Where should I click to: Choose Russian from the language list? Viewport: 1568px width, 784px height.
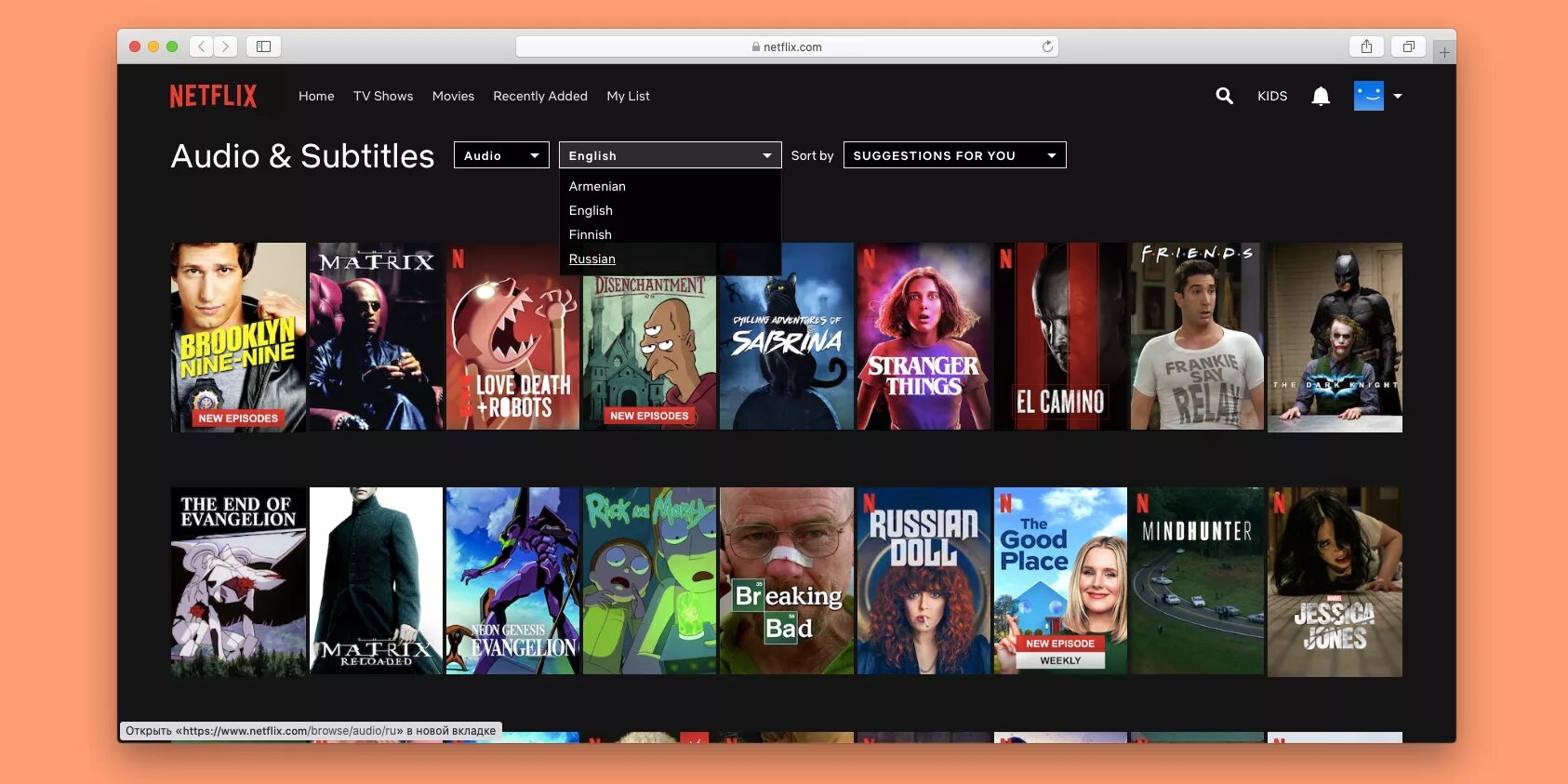(592, 259)
